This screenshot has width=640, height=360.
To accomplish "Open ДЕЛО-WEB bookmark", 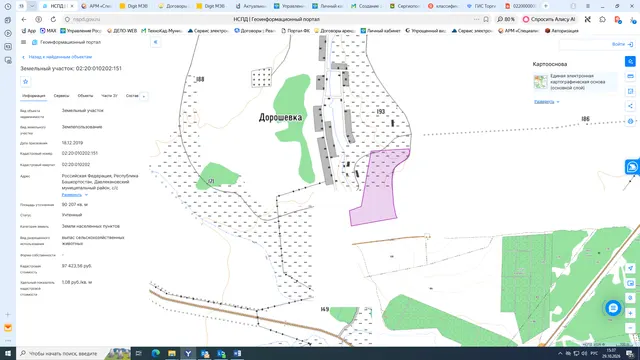I will tap(122, 31).
